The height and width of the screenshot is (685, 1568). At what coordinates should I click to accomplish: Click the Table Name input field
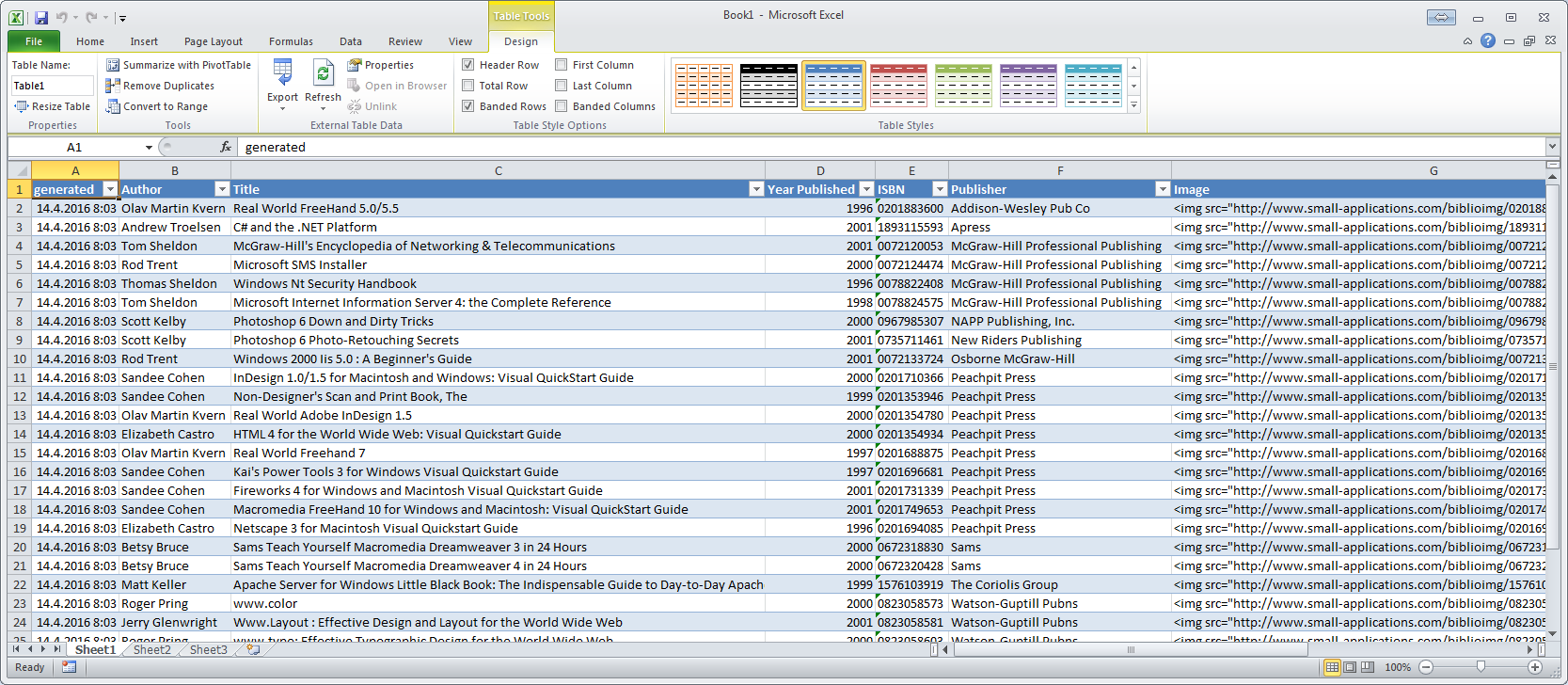coord(52,86)
